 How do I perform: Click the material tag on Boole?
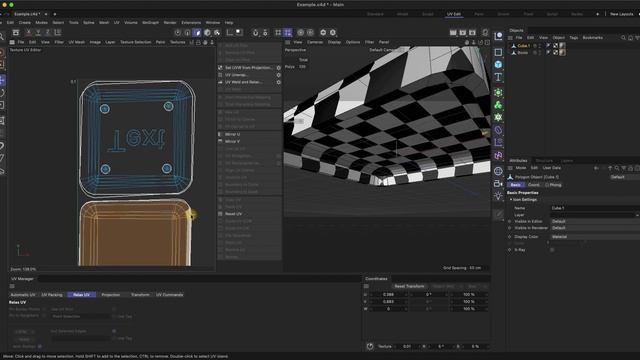click(x=562, y=53)
